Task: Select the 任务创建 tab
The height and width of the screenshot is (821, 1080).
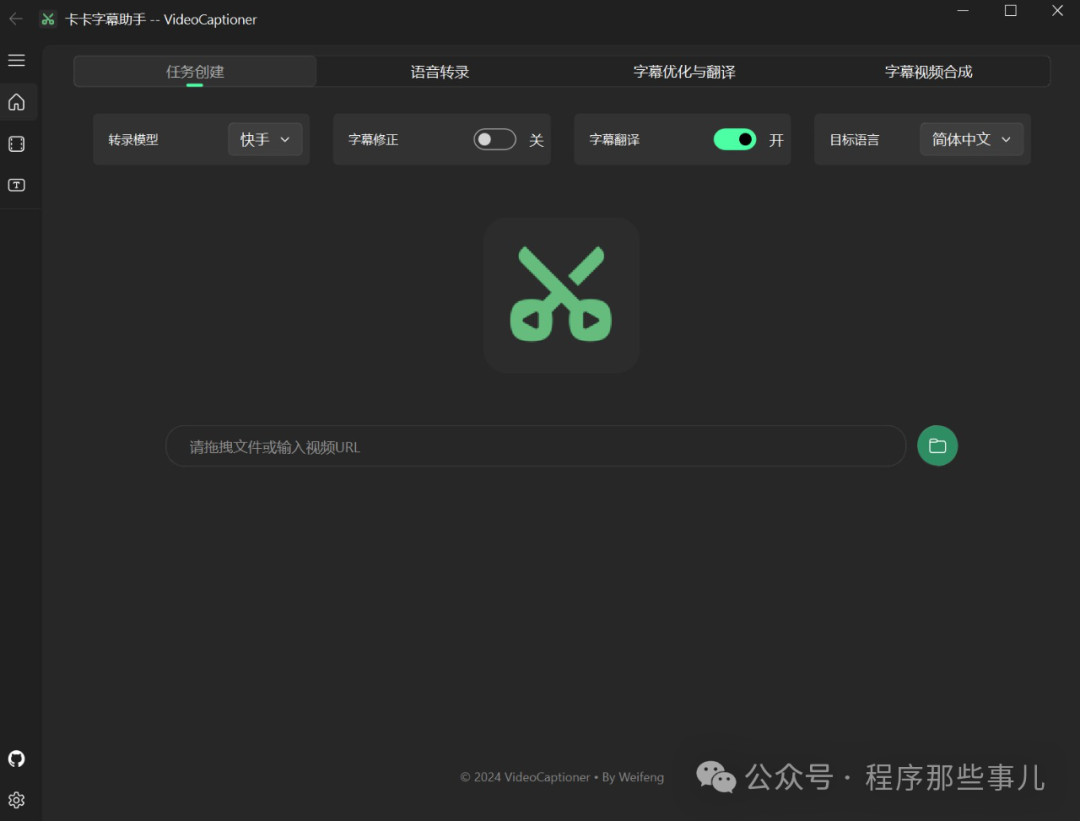Action: click(x=195, y=72)
